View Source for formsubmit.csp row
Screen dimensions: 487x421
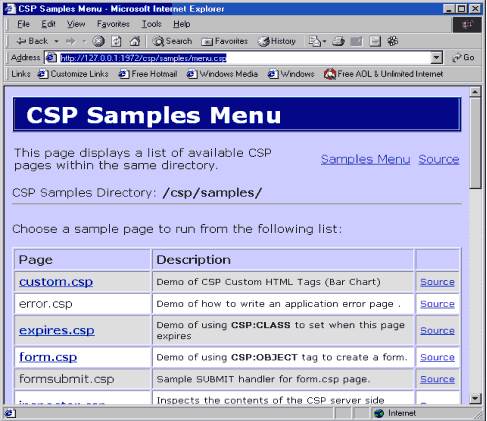pyautogui.click(x=437, y=379)
